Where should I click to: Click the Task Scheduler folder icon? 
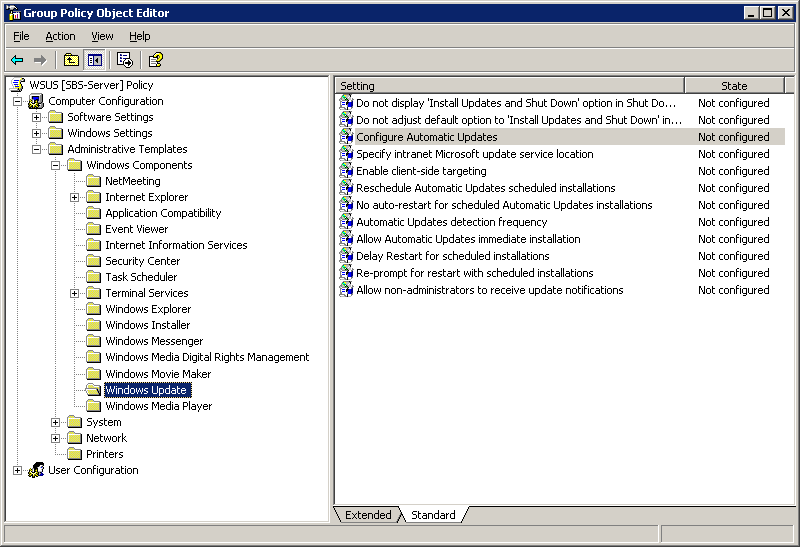coord(93,277)
